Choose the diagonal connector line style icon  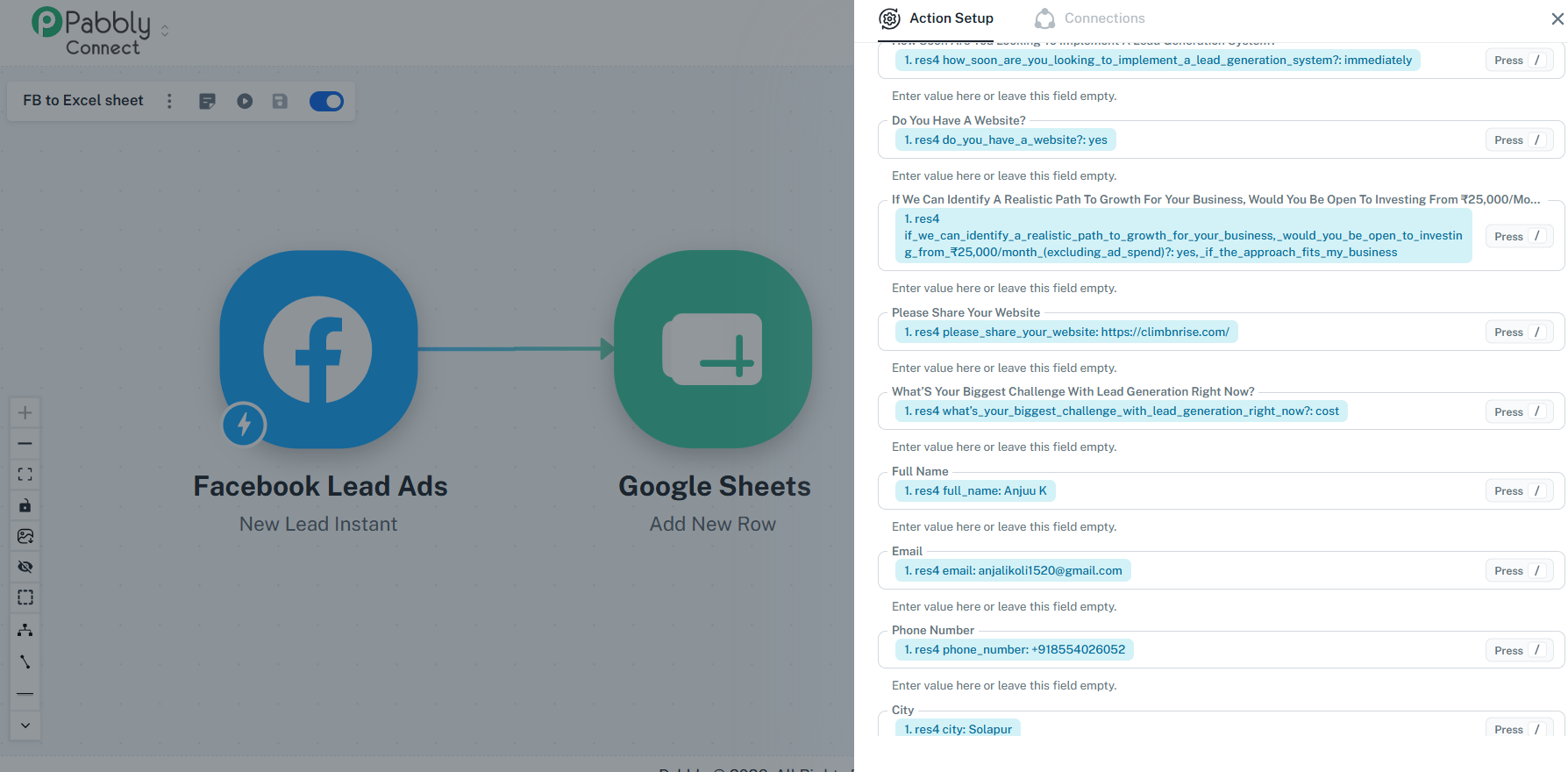pyautogui.click(x=25, y=661)
